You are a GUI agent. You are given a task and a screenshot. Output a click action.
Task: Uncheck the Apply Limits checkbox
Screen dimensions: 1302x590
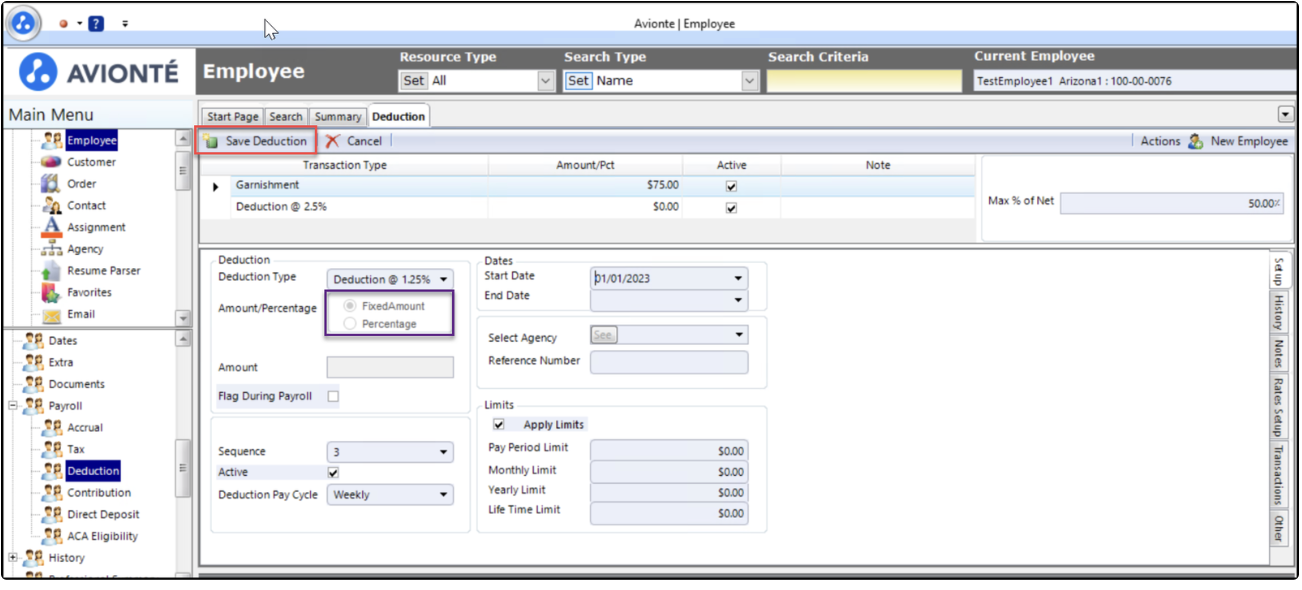(x=499, y=425)
